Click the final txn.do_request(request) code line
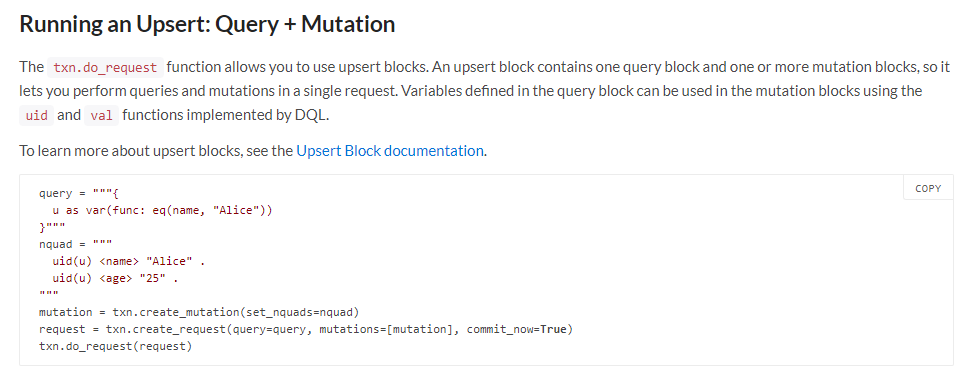The image size is (966, 386). tap(115, 347)
